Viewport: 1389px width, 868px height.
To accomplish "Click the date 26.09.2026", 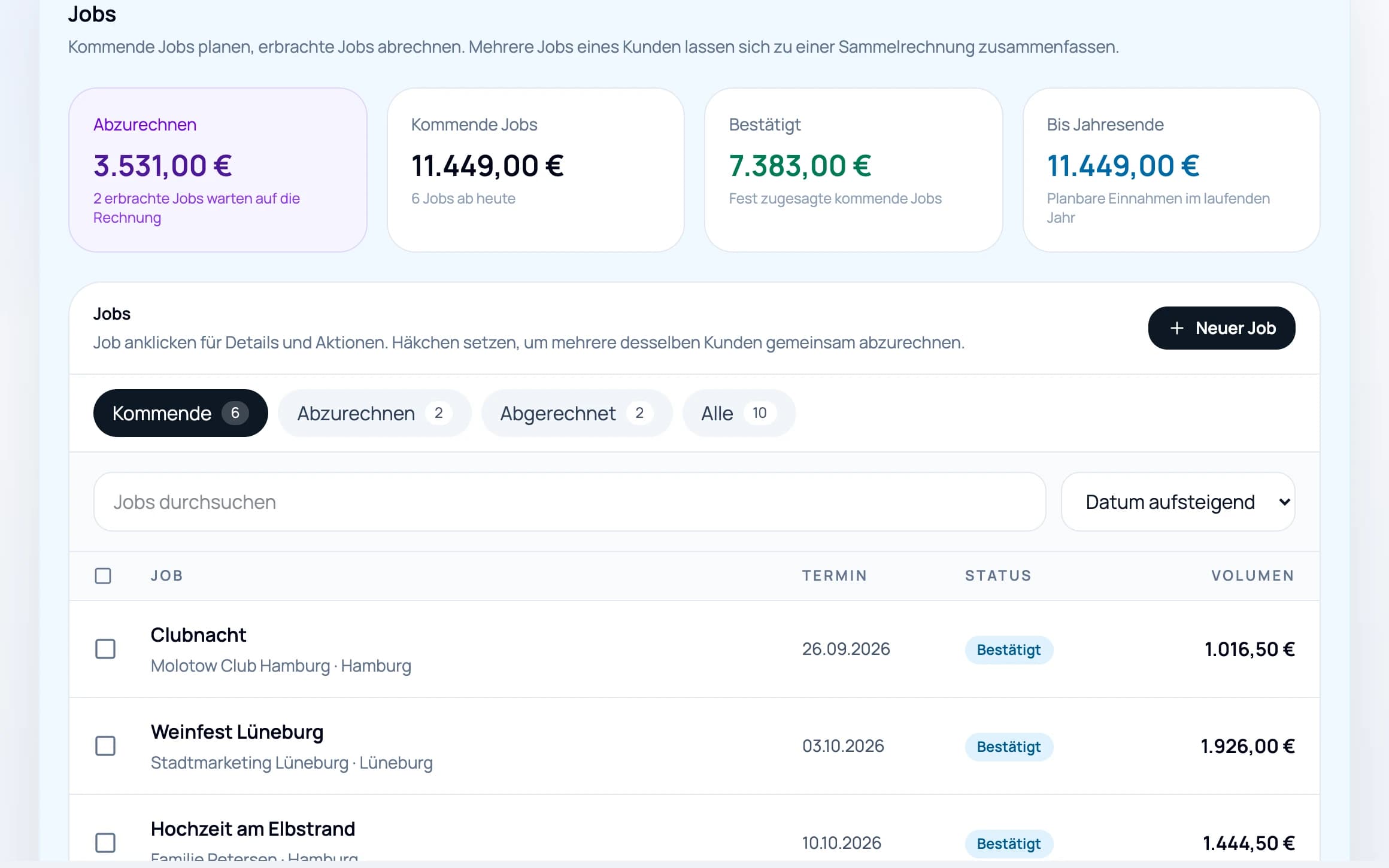I will click(846, 649).
